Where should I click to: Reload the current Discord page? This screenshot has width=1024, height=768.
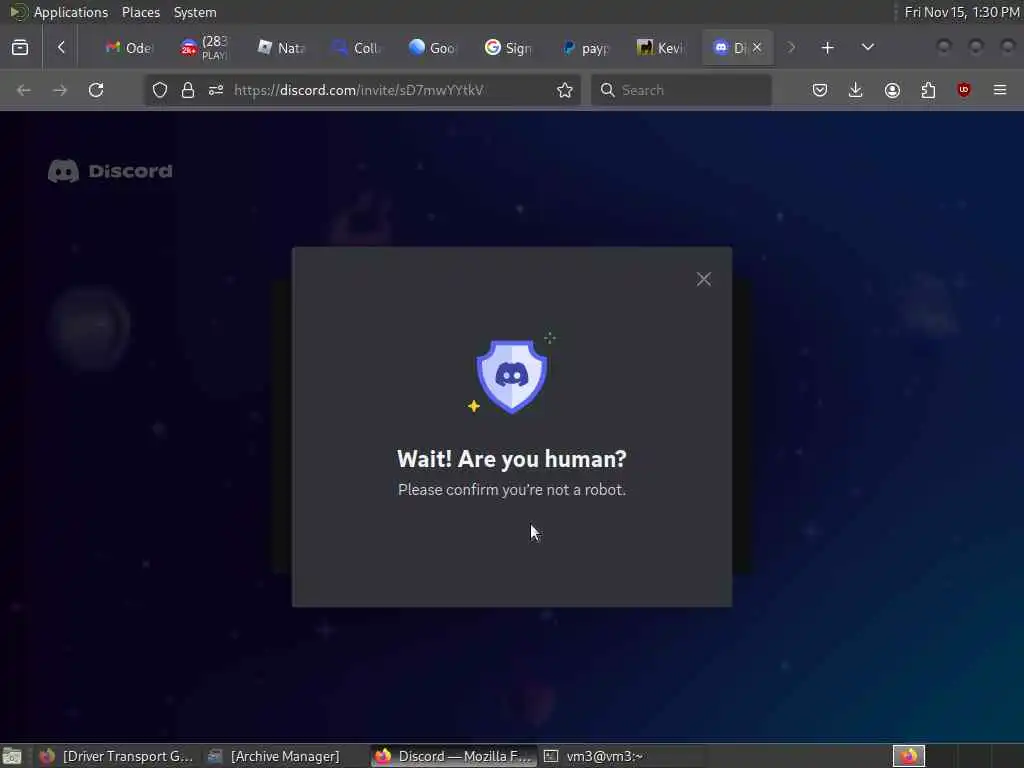tap(96, 90)
